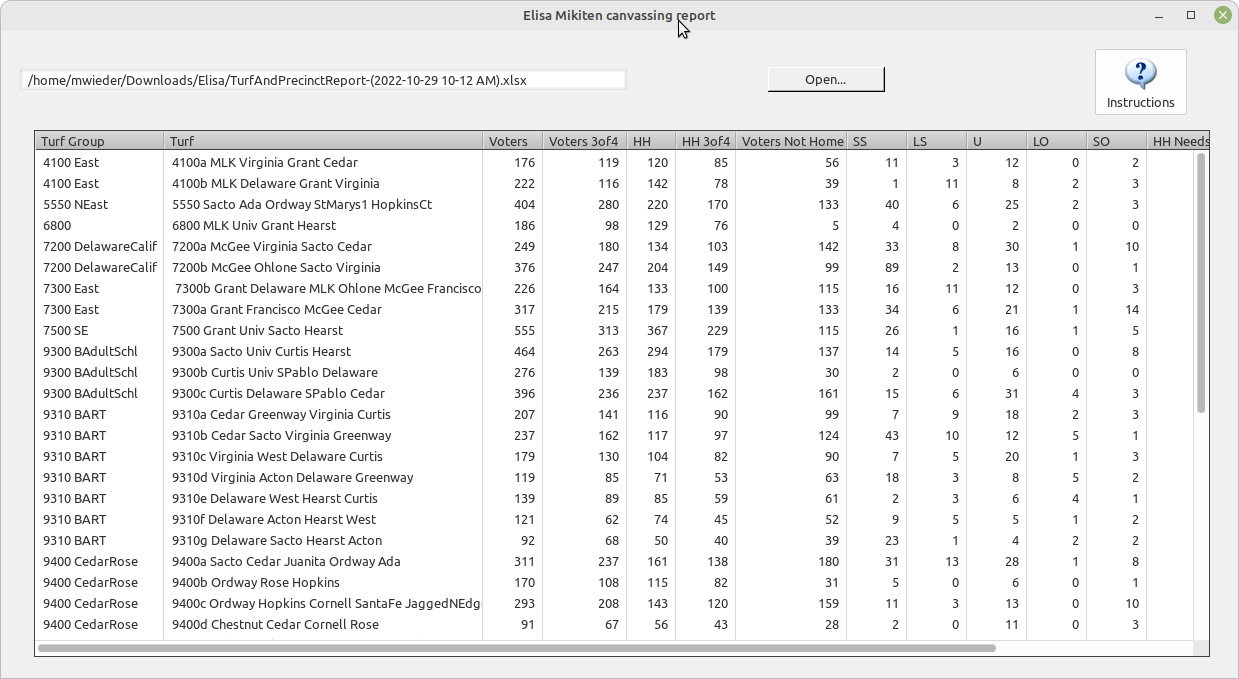Sort by the Turf column header

pos(322,141)
